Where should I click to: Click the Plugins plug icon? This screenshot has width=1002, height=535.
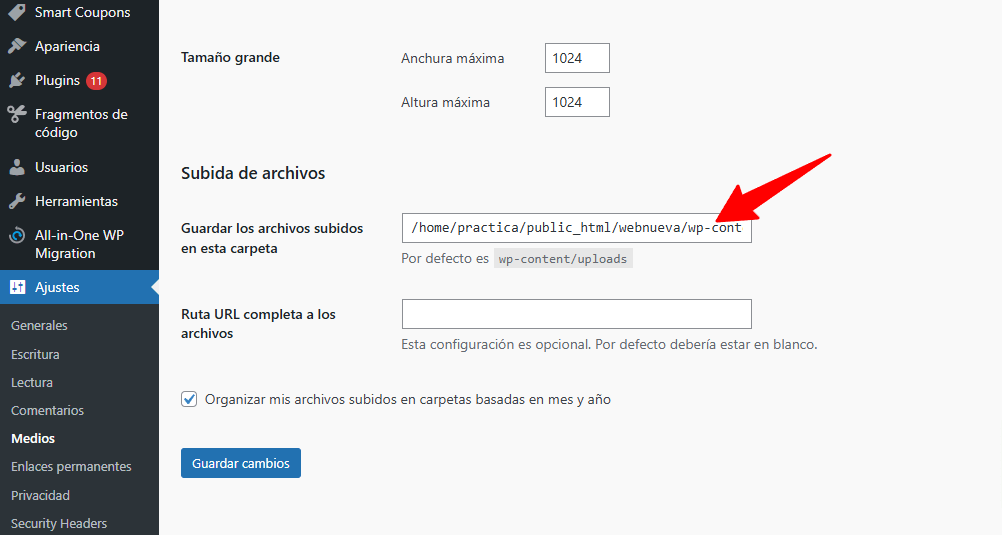point(17,81)
